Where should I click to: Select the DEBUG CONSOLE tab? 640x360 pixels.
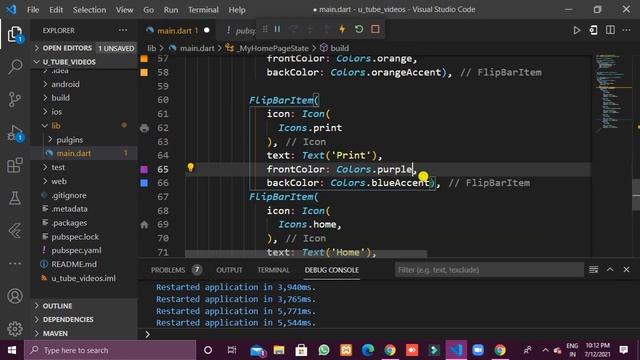click(x=331, y=270)
